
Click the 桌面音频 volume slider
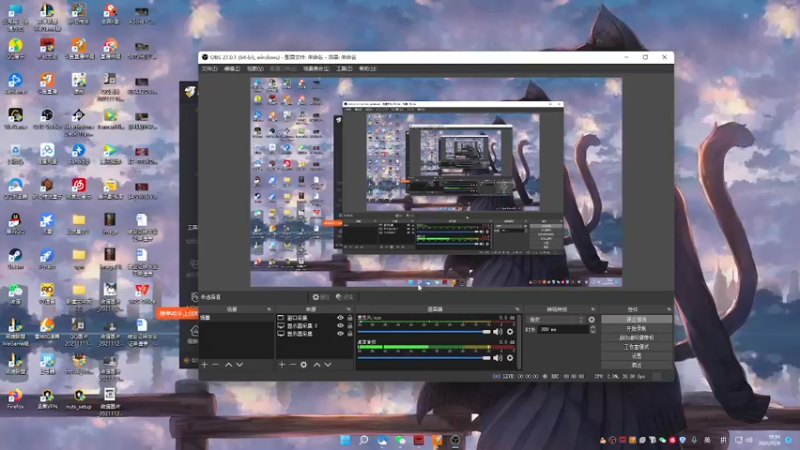424,358
